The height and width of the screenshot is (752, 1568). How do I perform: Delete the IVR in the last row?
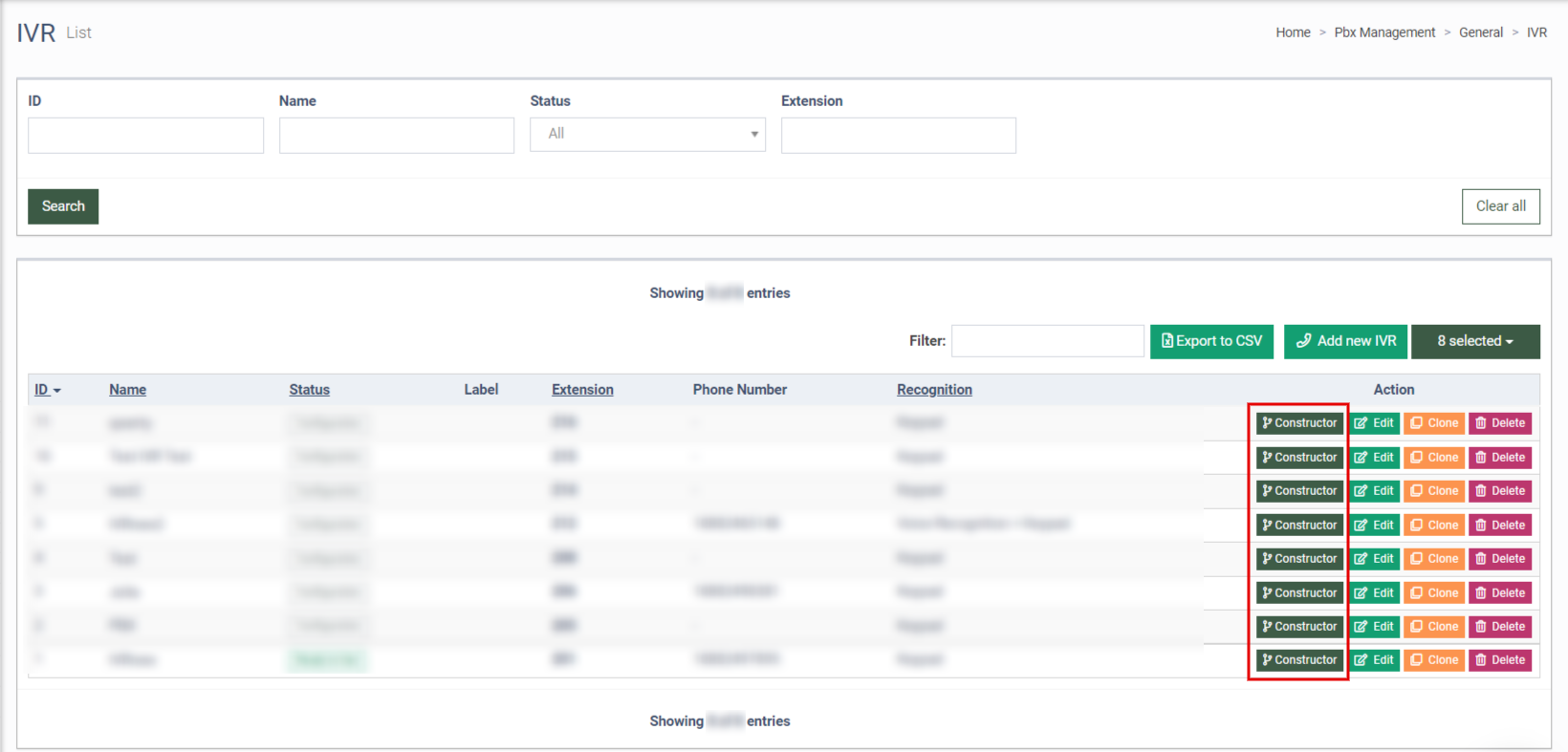[x=1500, y=660]
